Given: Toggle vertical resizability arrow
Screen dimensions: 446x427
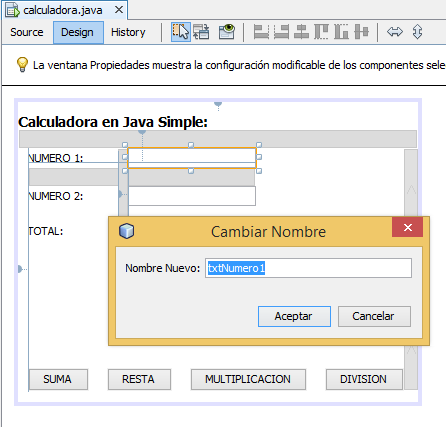Looking at the screenshot, I should point(417,32).
